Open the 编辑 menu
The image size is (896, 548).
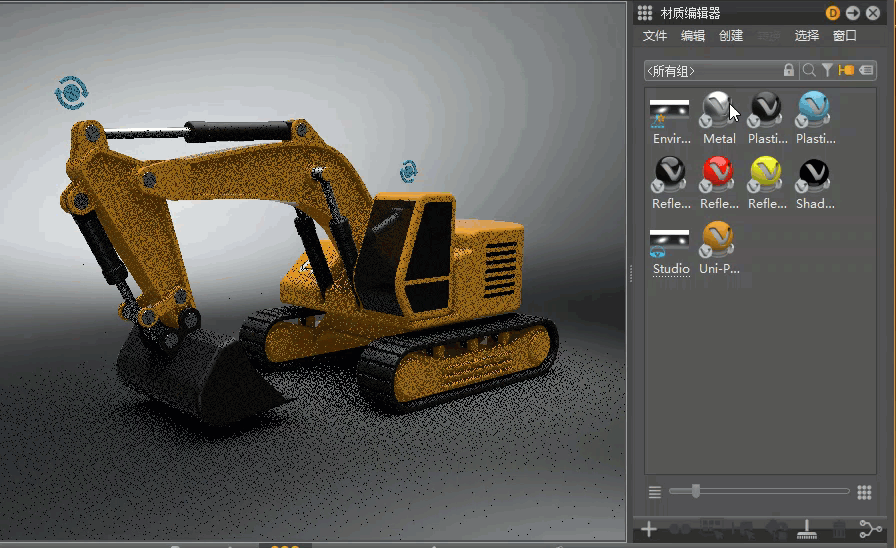click(x=693, y=36)
